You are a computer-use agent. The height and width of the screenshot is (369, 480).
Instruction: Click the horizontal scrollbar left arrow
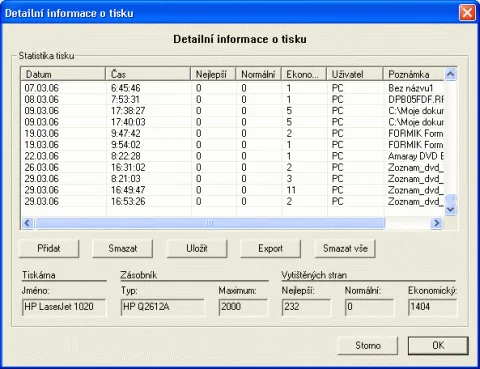[x=27, y=223]
